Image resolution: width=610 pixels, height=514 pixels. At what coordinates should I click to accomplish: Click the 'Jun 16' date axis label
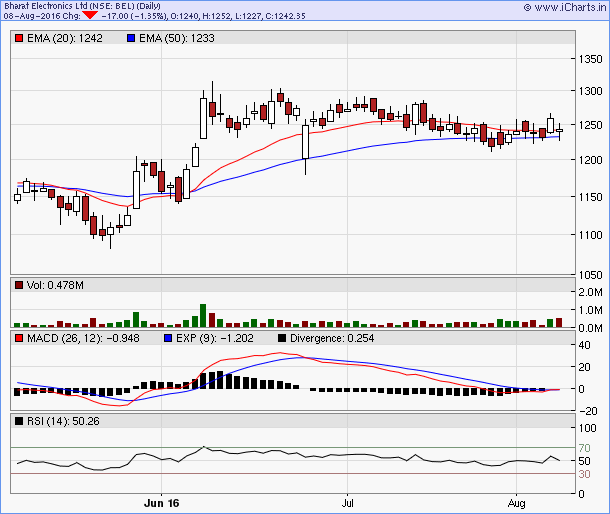tap(161, 503)
